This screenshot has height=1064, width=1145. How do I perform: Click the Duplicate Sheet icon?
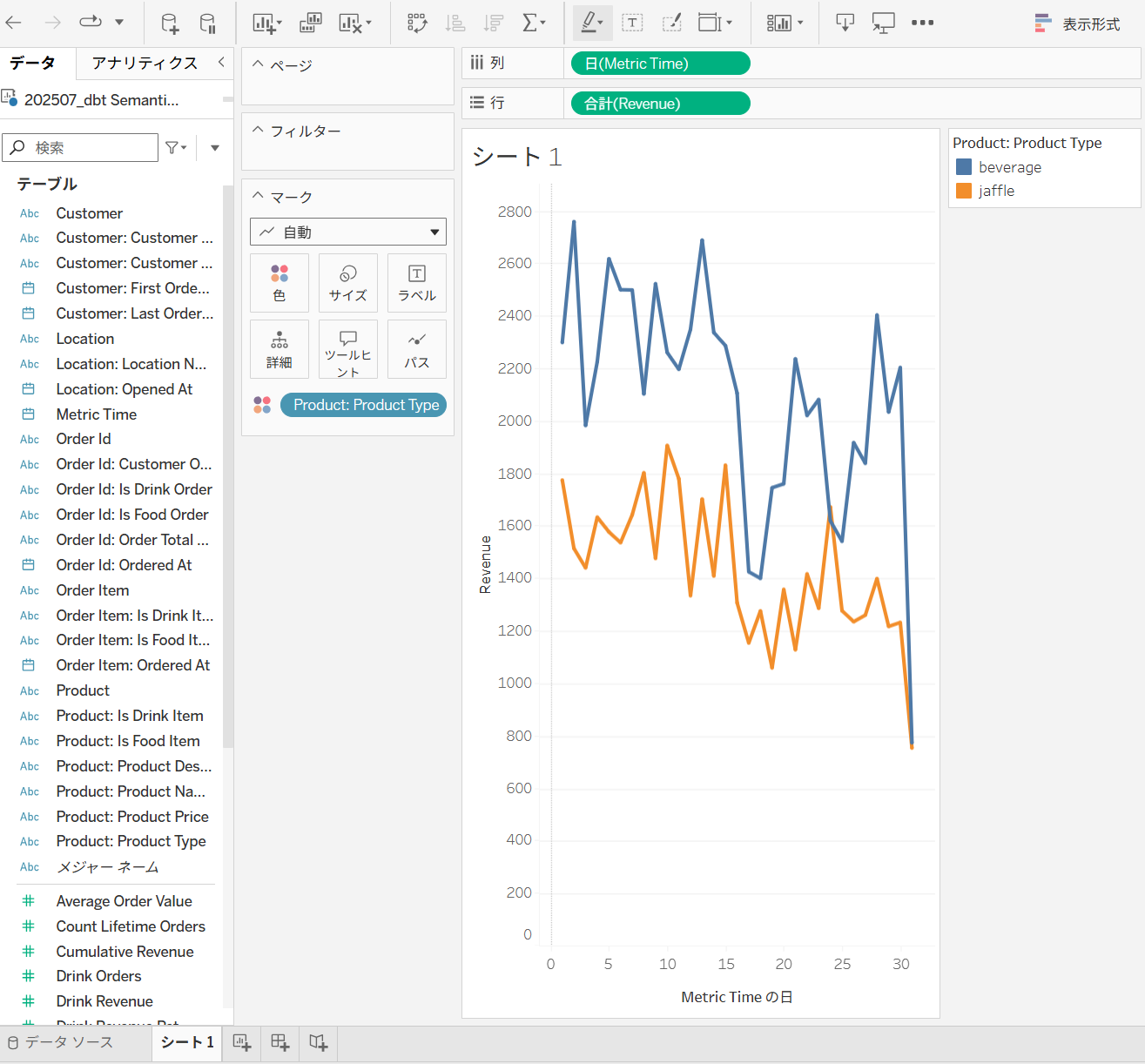click(310, 23)
